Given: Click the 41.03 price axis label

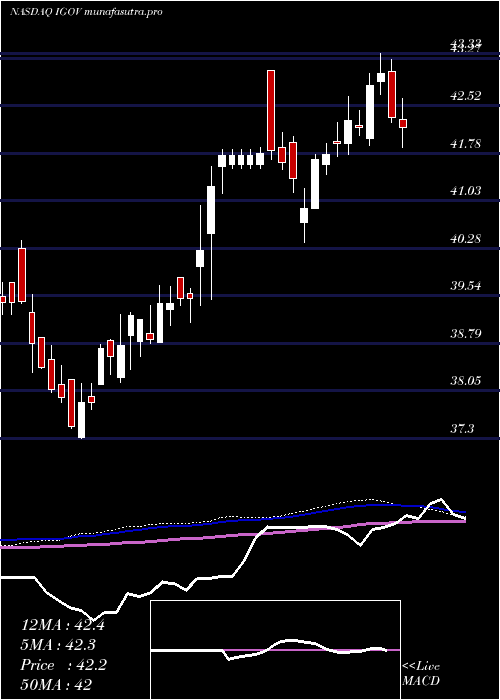Looking at the screenshot, I should [466, 191].
